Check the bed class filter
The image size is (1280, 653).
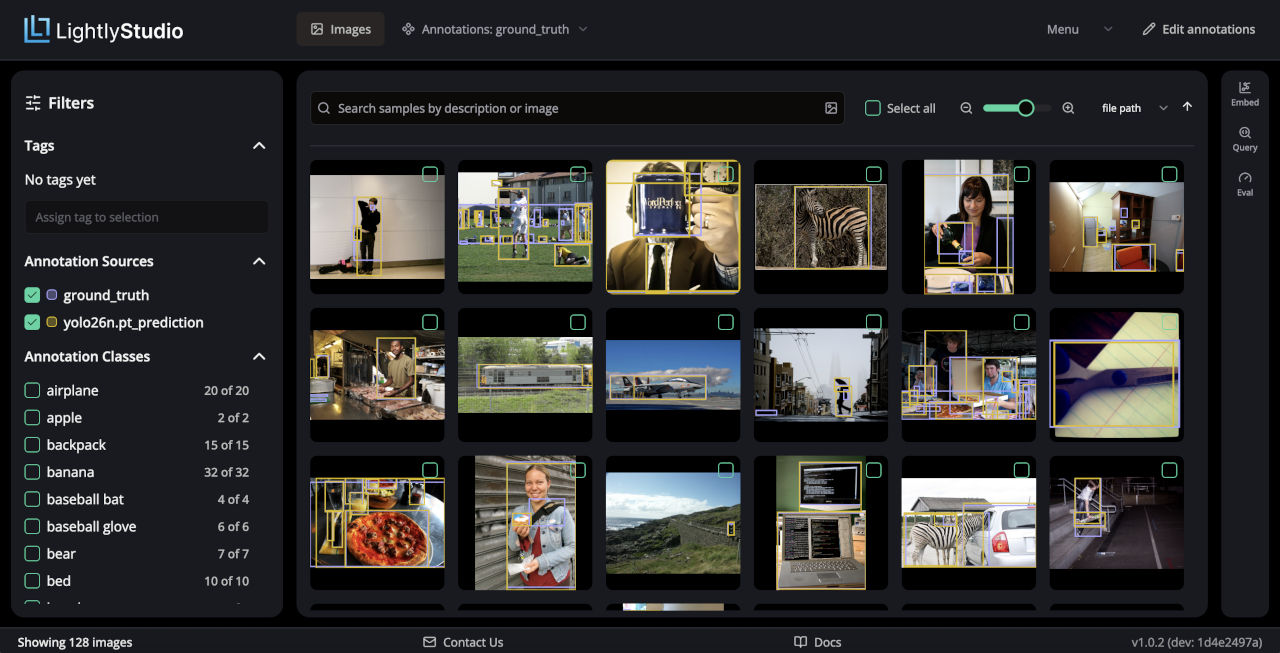pos(32,580)
